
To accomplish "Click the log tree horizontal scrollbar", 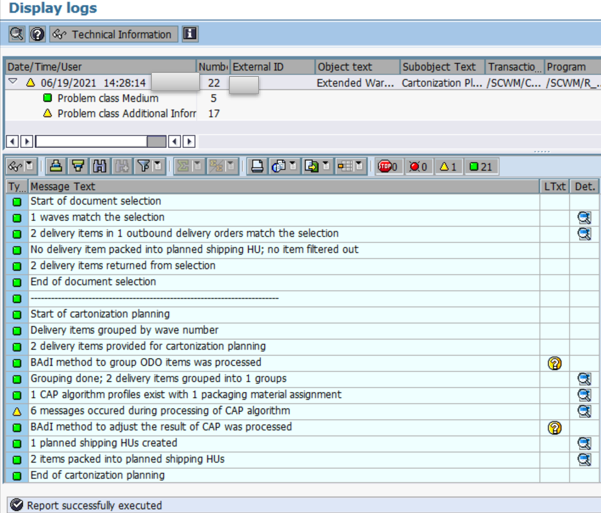I will (100, 142).
